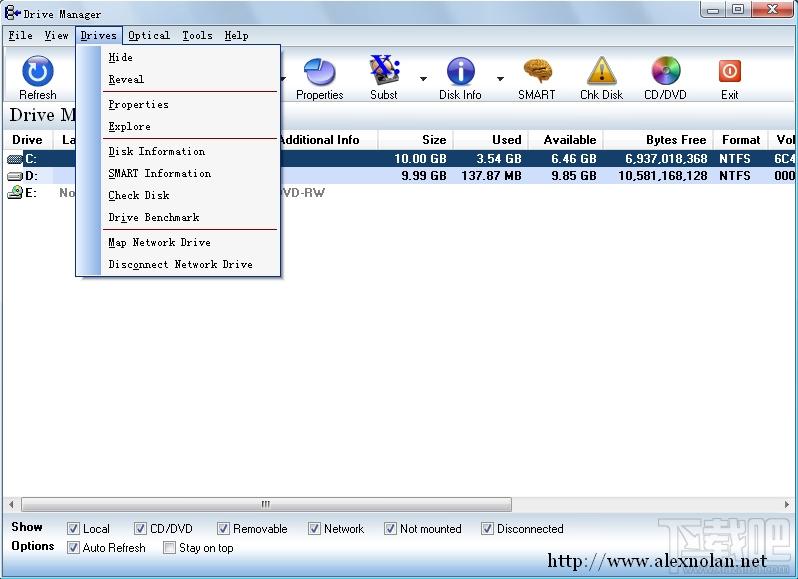The height and width of the screenshot is (579, 798).
Task: Select the 137.87 MB used cell
Action: click(492, 176)
